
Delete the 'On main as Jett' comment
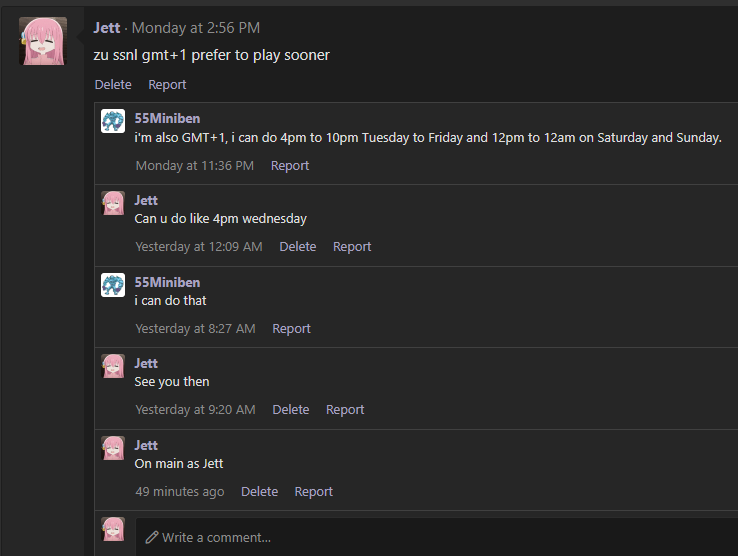[x=259, y=491]
